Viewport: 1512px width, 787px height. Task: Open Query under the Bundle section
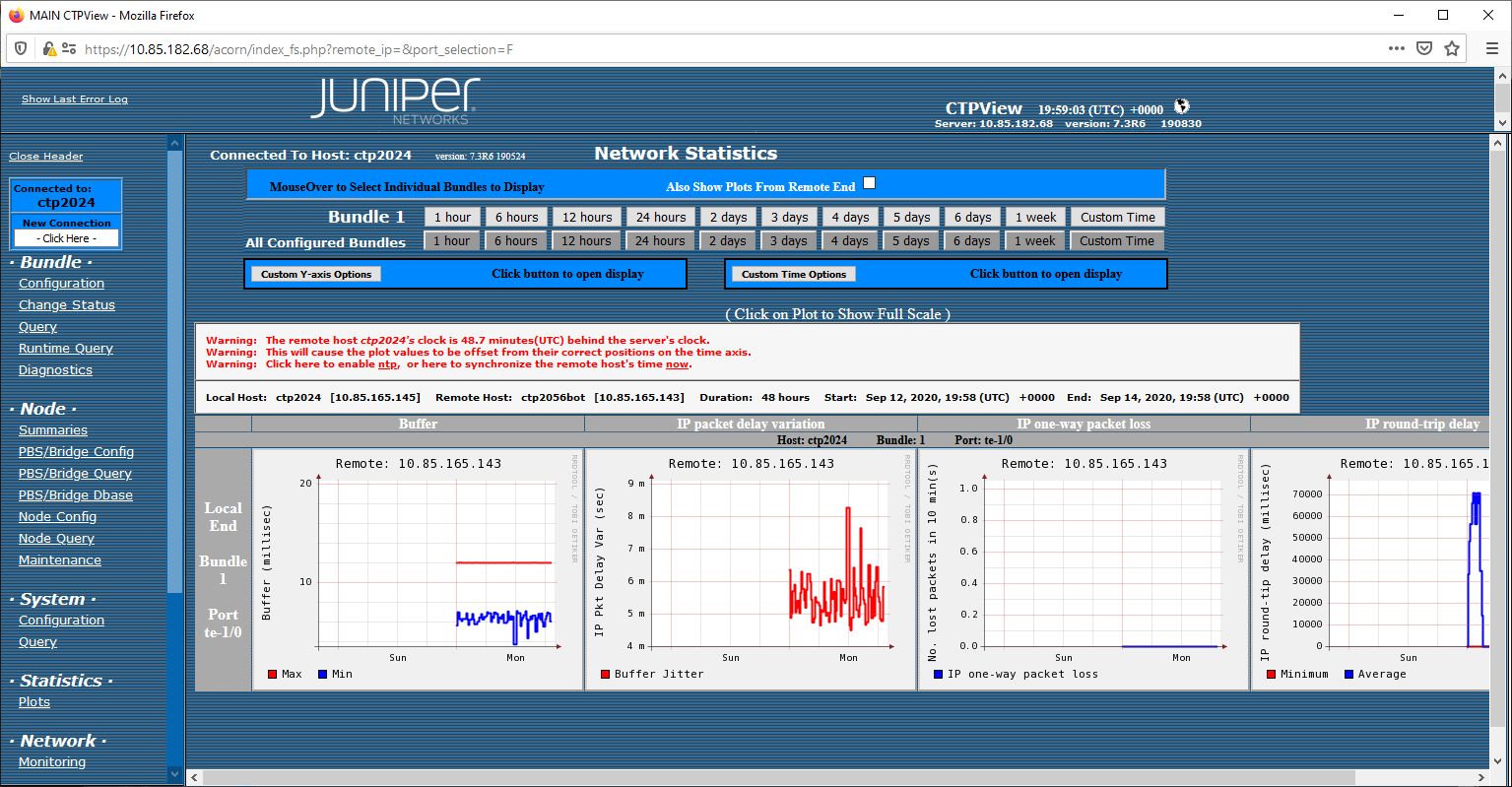pos(37,327)
